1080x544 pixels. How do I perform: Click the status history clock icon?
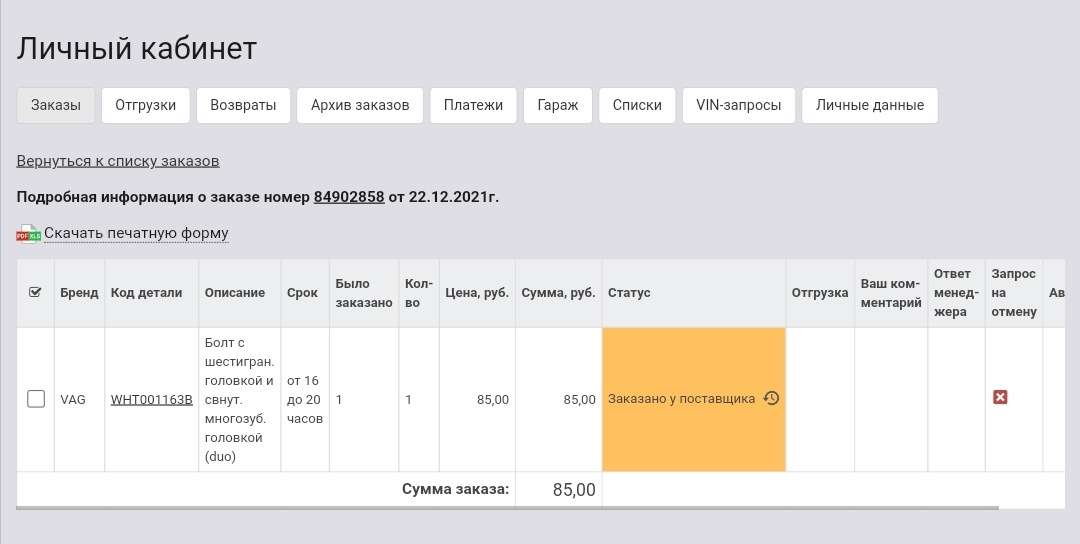click(771, 398)
